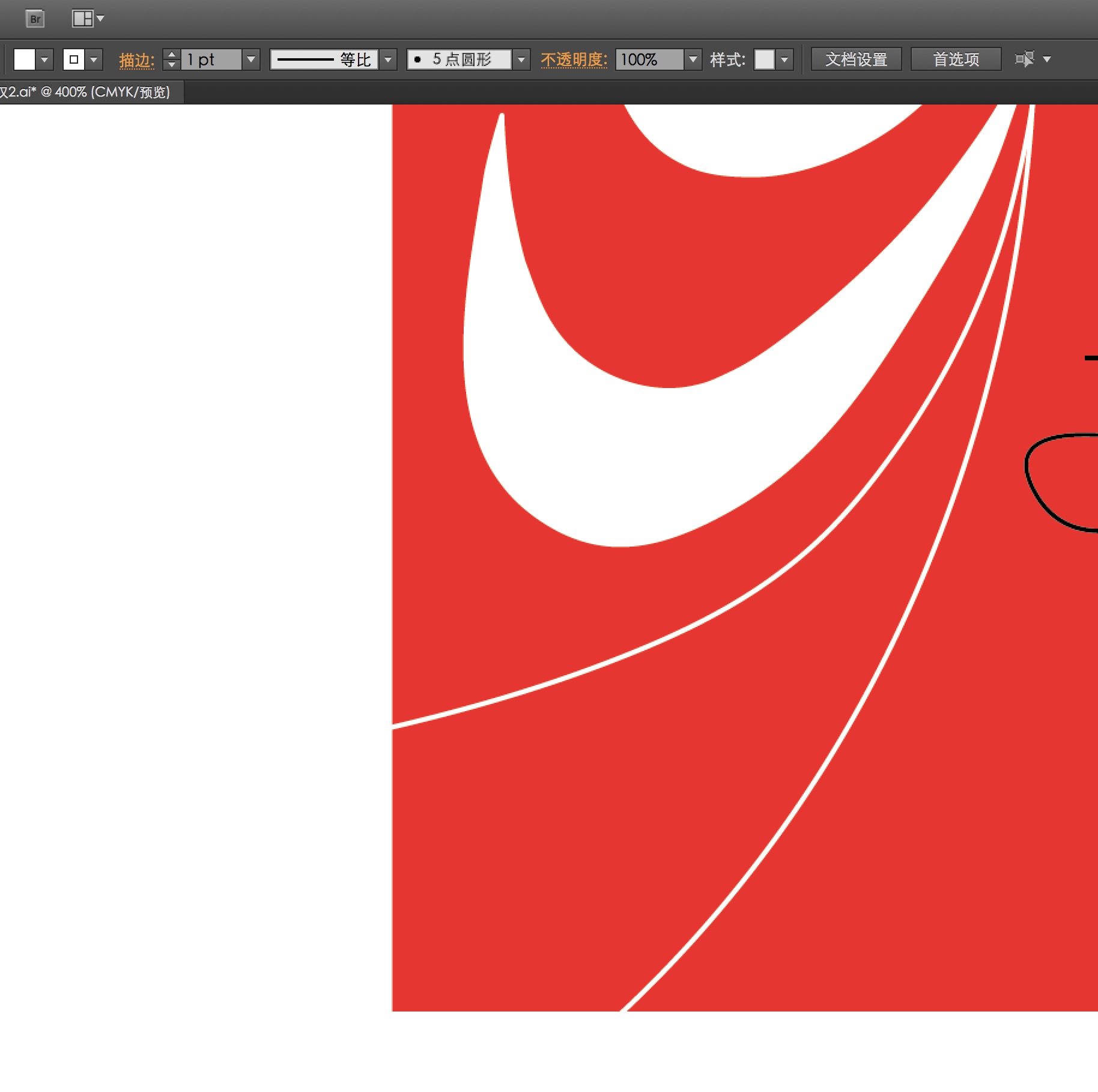Screen dimensions: 1098x1092
Task: Open Adobe Bridge via Br icon
Action: [x=35, y=19]
